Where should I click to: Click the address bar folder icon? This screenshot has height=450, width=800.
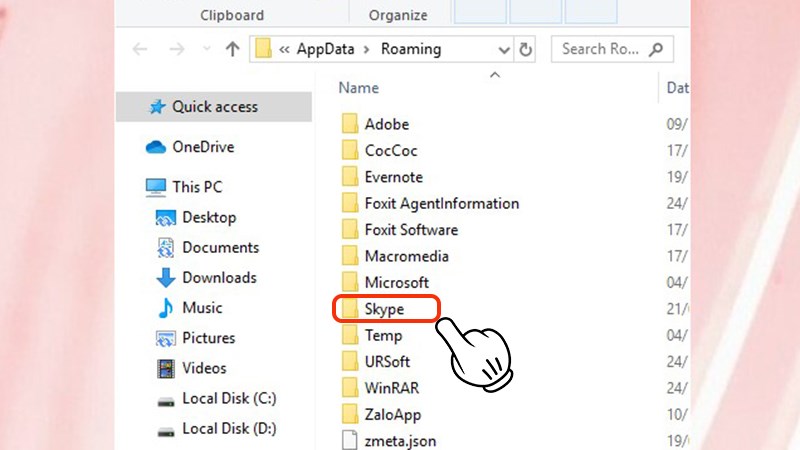[x=263, y=49]
